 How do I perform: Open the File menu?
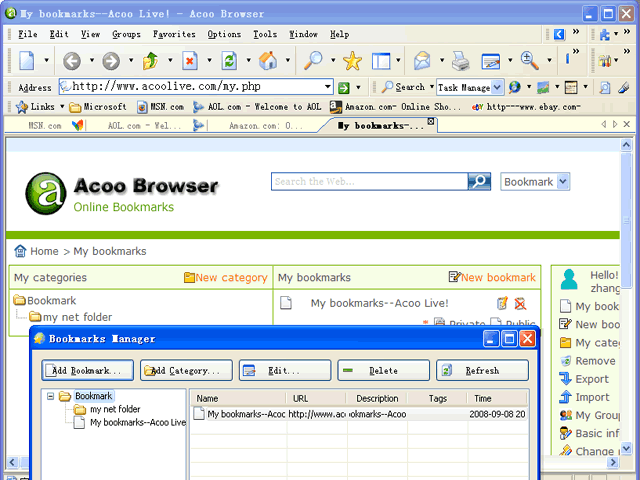[x=28, y=34]
